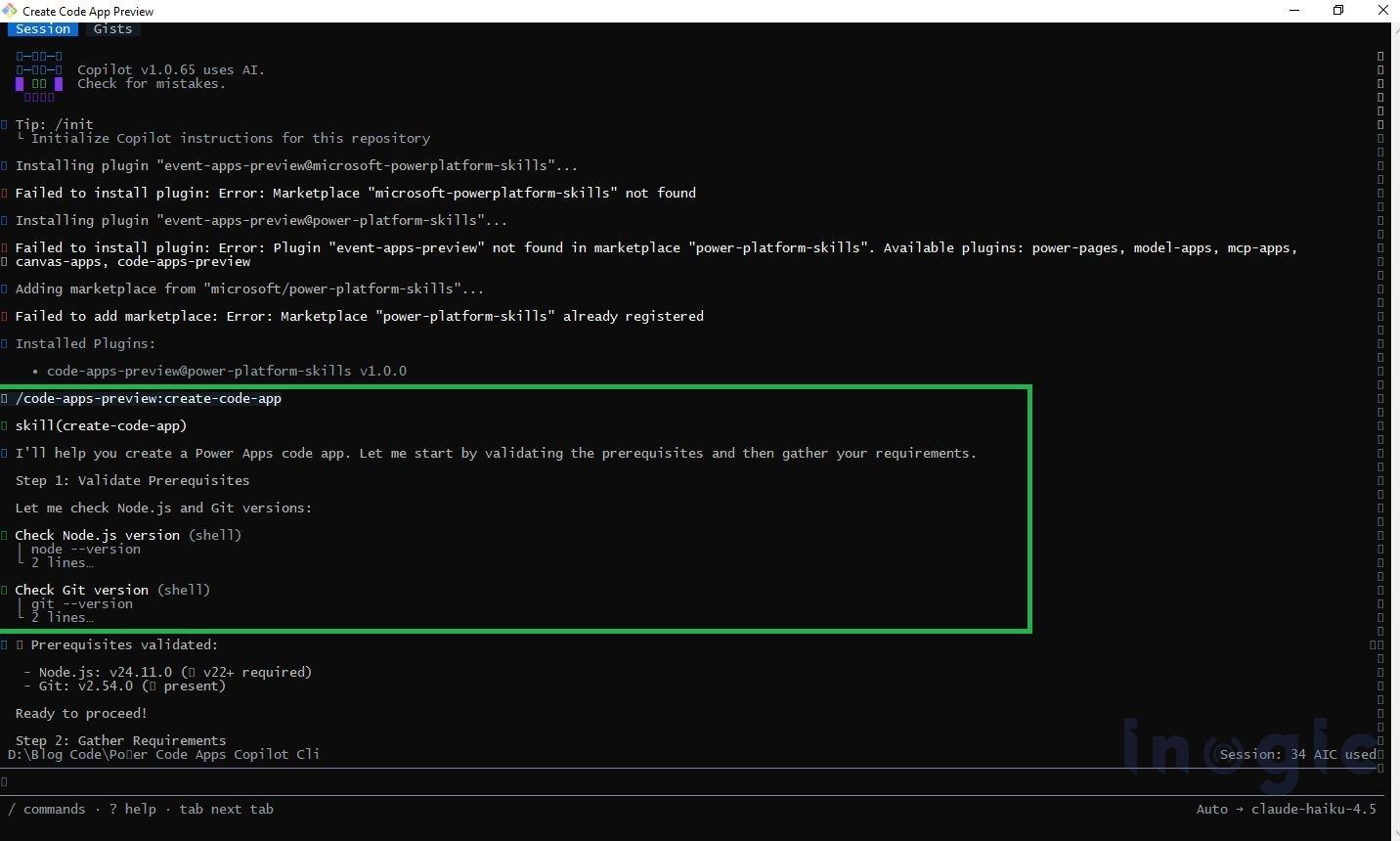Click the '? help' hint
This screenshot has width=1400, height=841.
(132, 809)
